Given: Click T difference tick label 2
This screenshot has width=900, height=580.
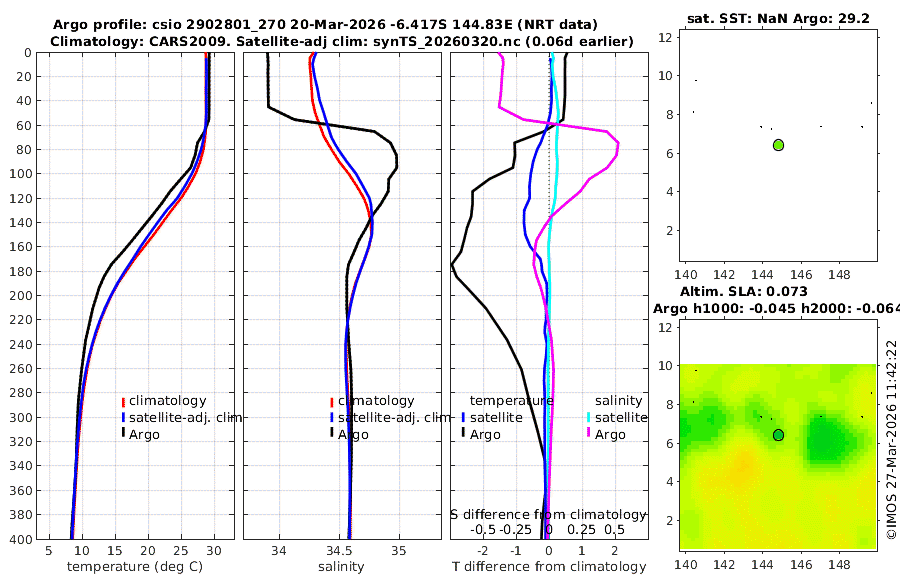Looking at the screenshot, I should click(x=615, y=551).
